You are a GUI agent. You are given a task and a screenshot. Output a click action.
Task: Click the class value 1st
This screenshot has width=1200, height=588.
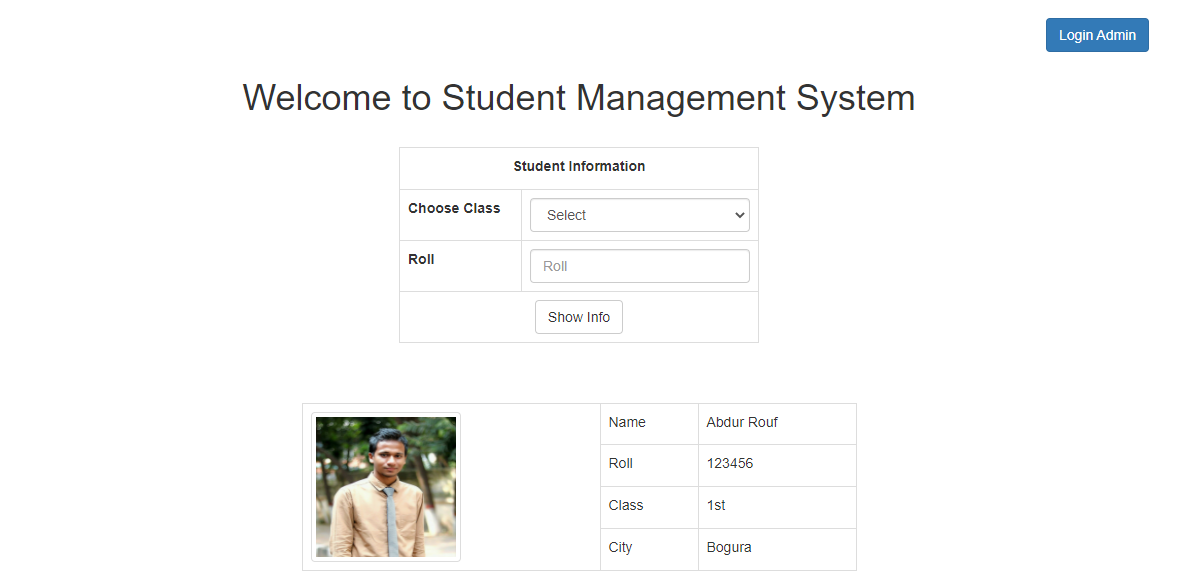coord(716,506)
